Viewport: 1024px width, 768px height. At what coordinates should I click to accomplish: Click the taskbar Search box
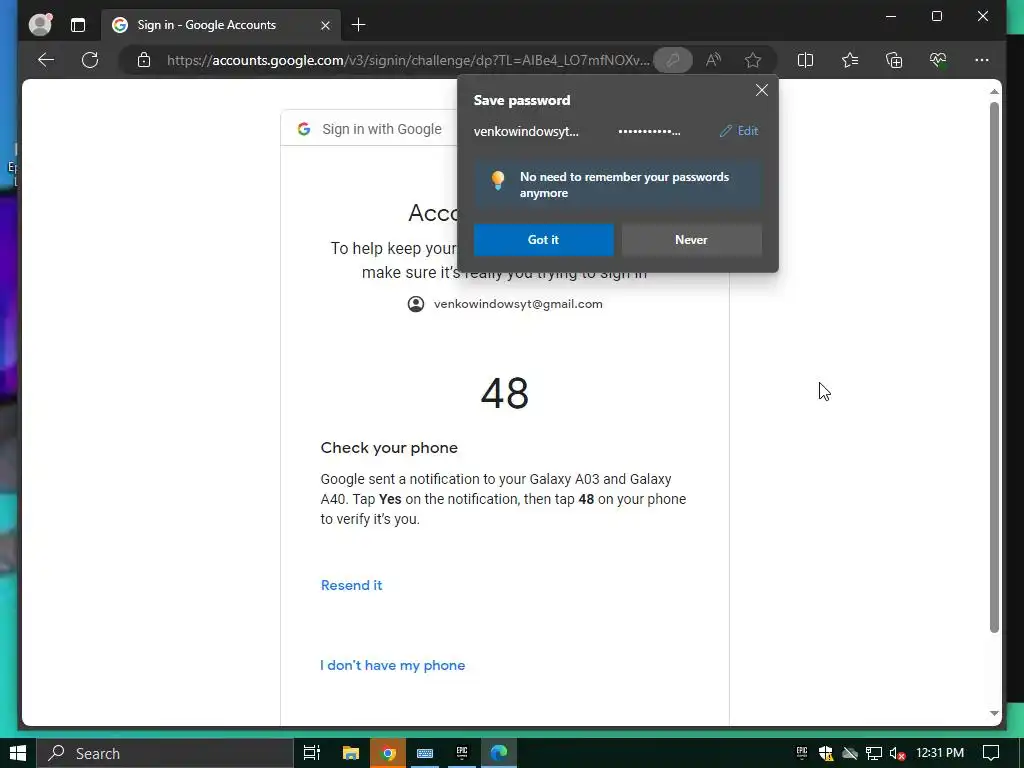click(x=165, y=753)
